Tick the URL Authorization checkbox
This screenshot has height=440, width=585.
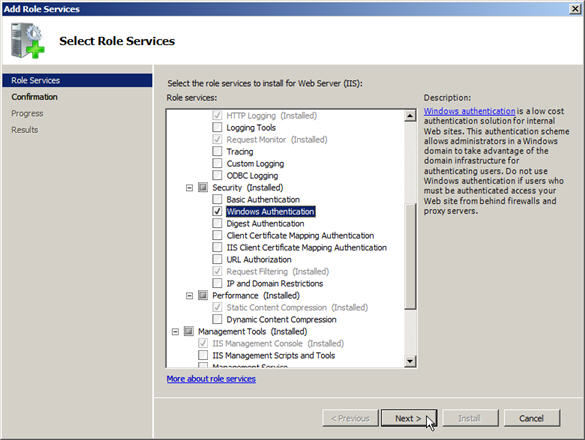217,259
